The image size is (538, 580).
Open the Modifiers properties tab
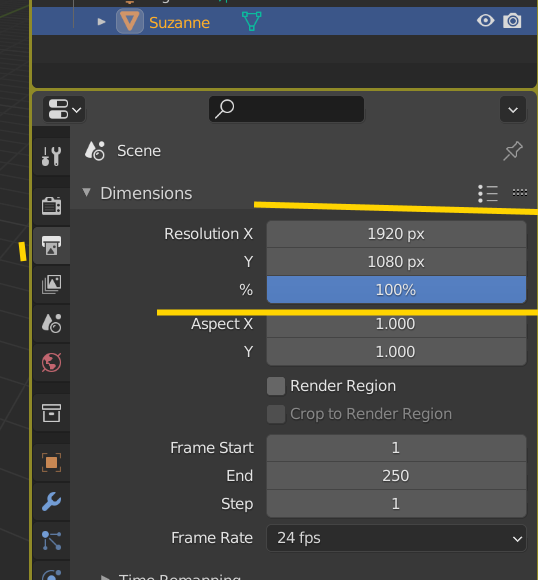point(51,501)
